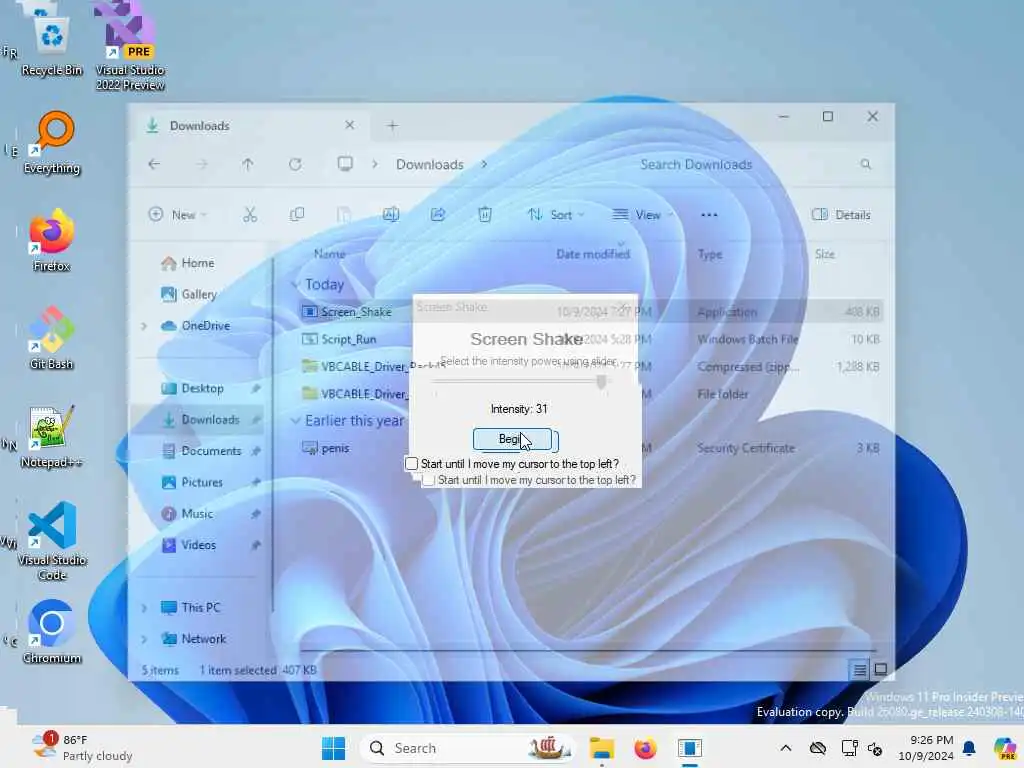The width and height of the screenshot is (1024, 768).
Task: Click the Share toolbar icon
Action: (x=438, y=214)
